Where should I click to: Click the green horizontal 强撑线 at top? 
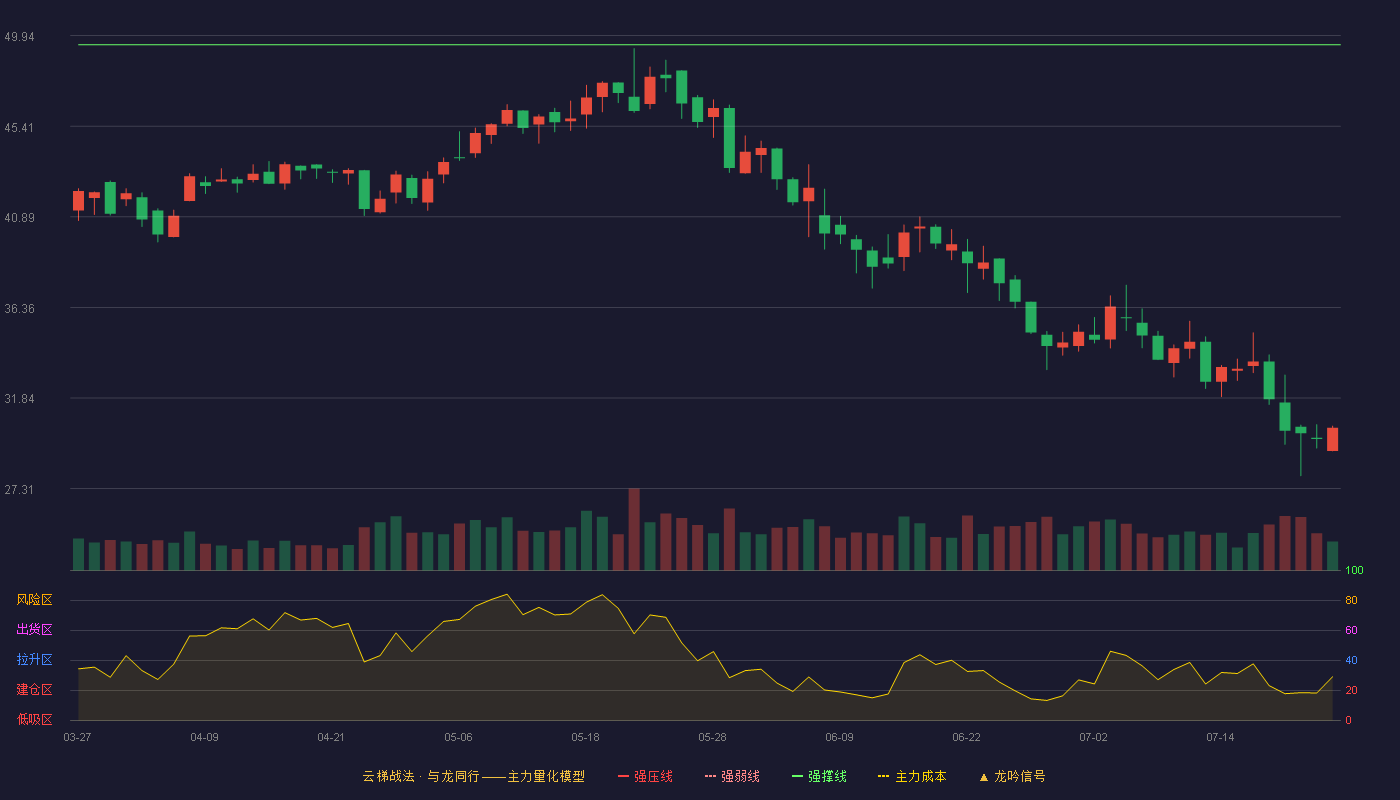[x=709, y=45]
